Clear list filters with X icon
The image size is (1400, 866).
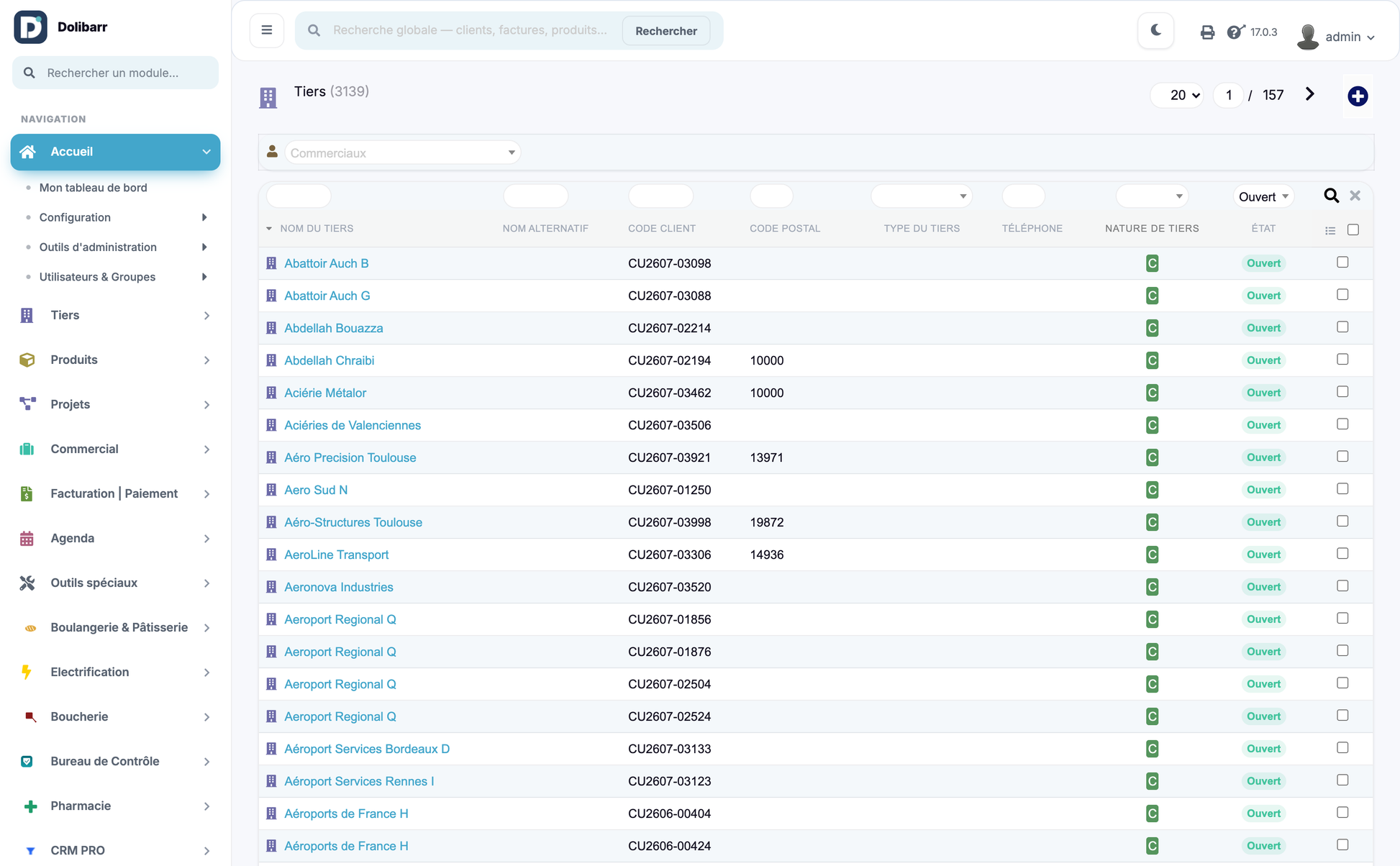pos(1355,196)
